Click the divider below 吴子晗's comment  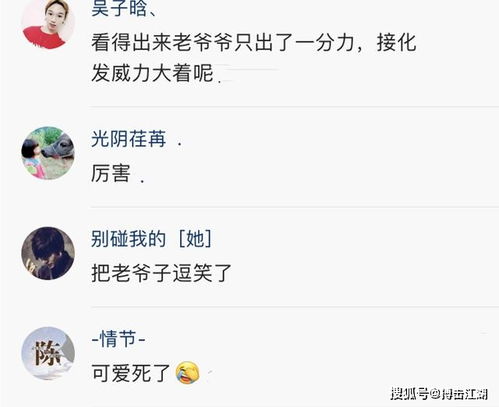(x=294, y=107)
